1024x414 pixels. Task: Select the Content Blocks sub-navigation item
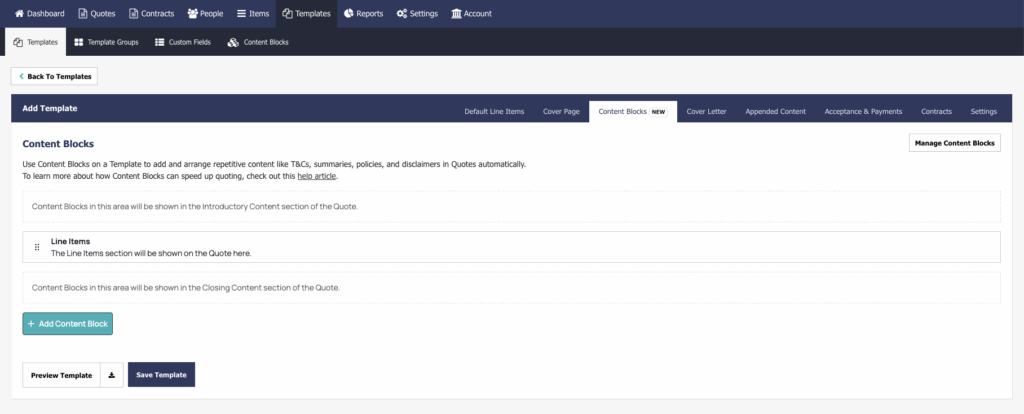tap(258, 42)
